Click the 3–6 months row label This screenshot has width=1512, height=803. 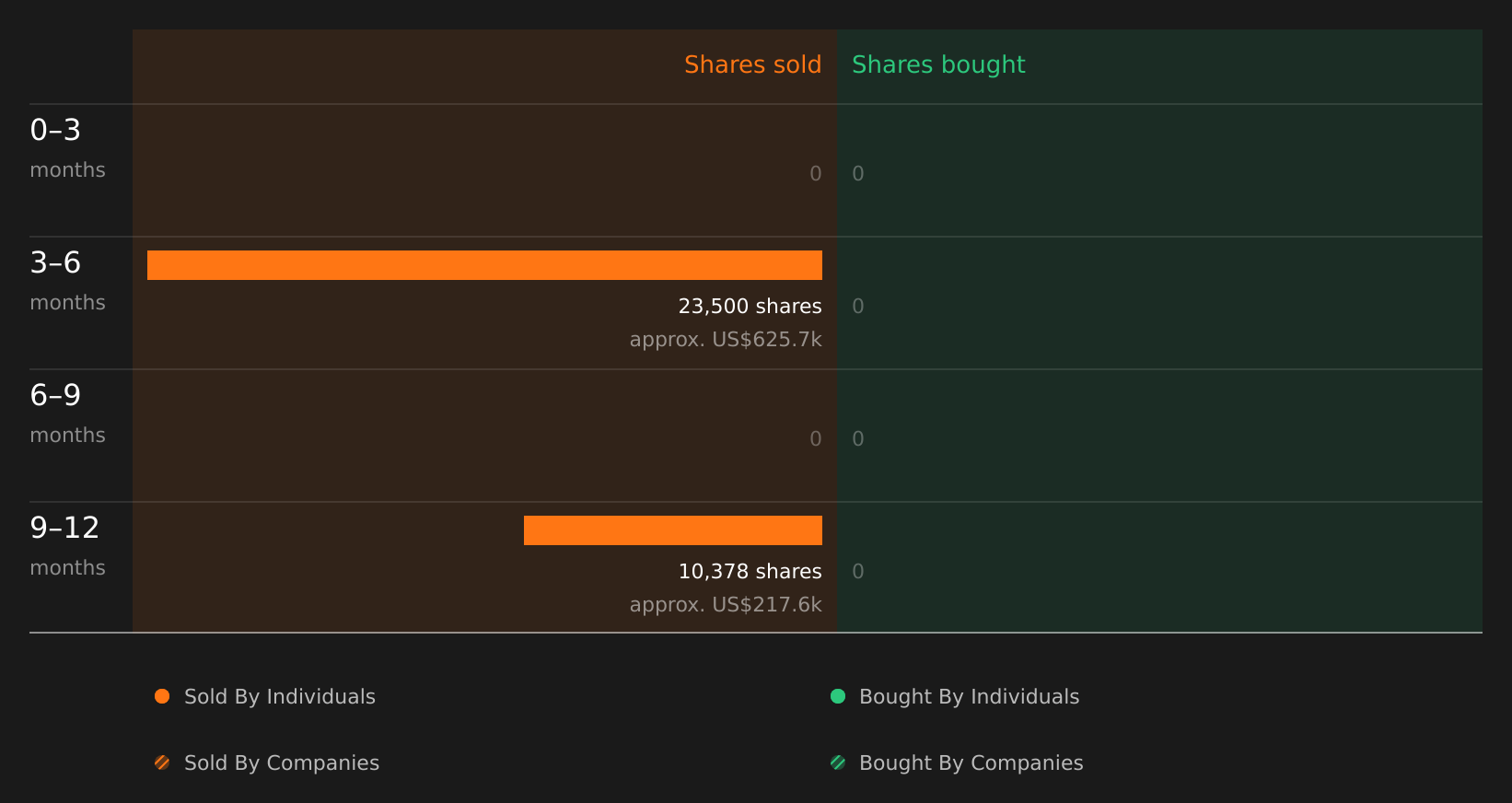point(67,280)
